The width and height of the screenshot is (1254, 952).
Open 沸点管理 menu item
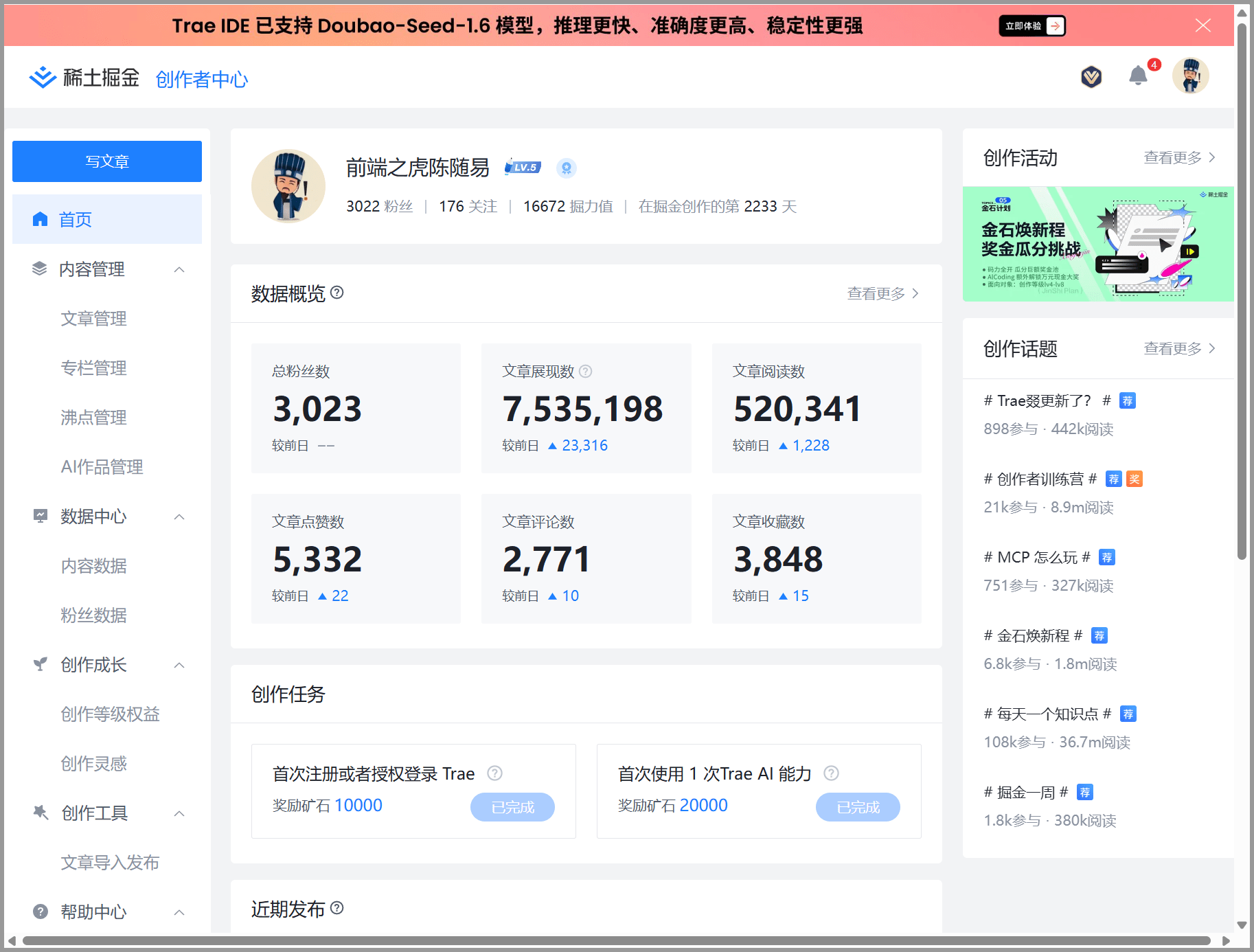(x=94, y=418)
